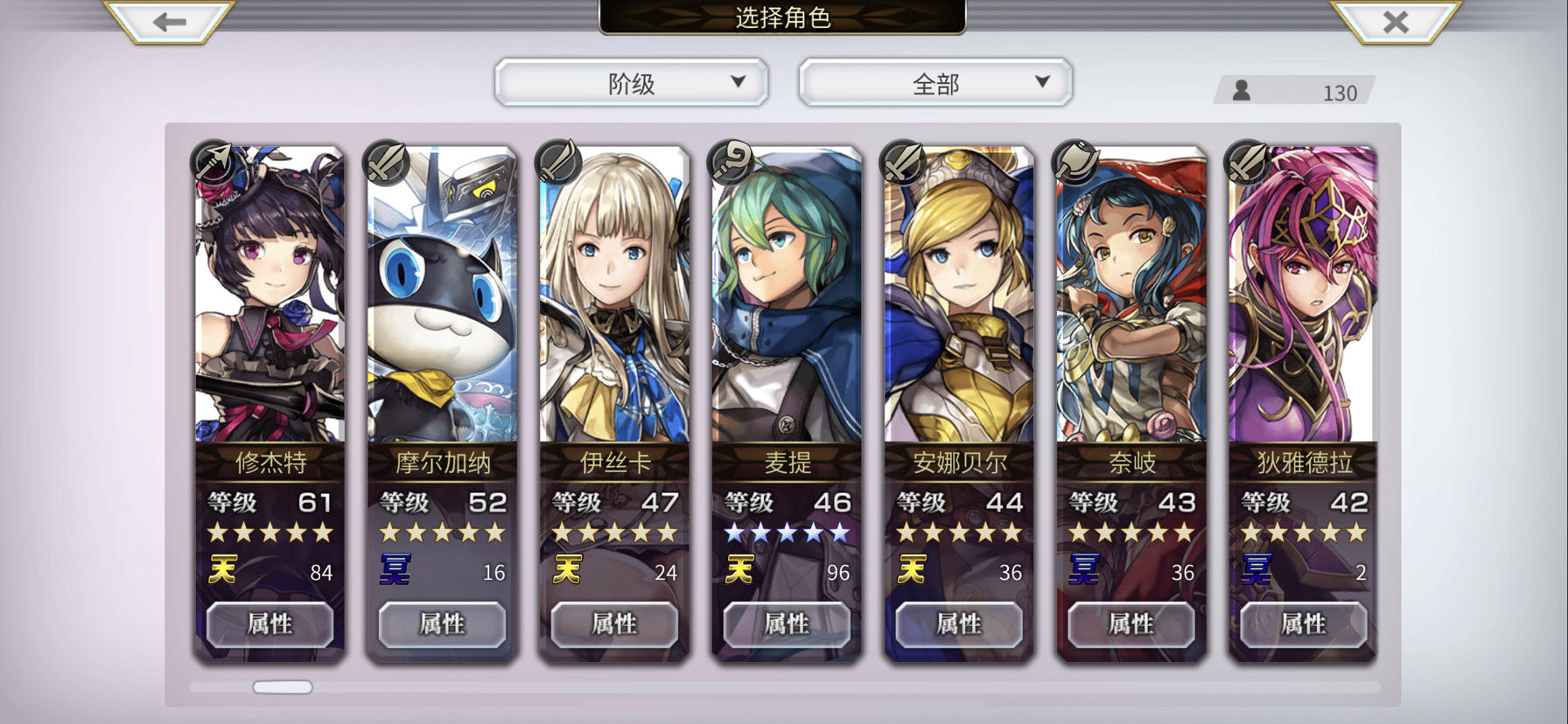Screen dimensions: 1568x724
Task: Select the 摩尔加纳 character portrait
Action: click(x=442, y=295)
